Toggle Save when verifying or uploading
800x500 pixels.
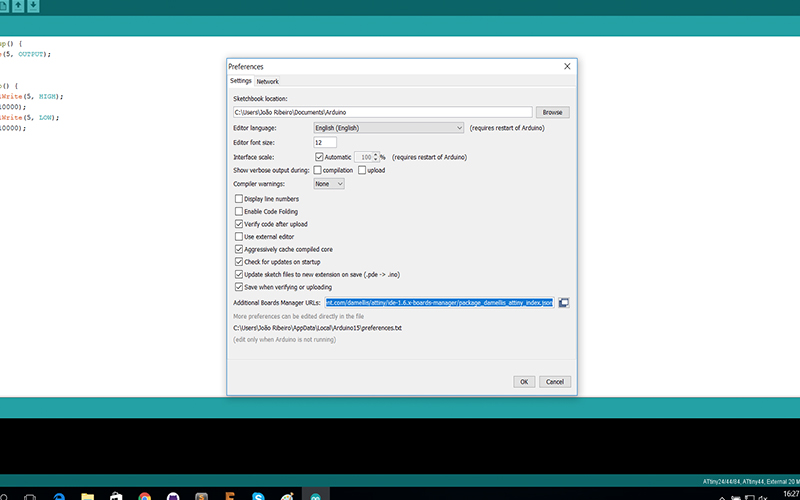pos(238,287)
